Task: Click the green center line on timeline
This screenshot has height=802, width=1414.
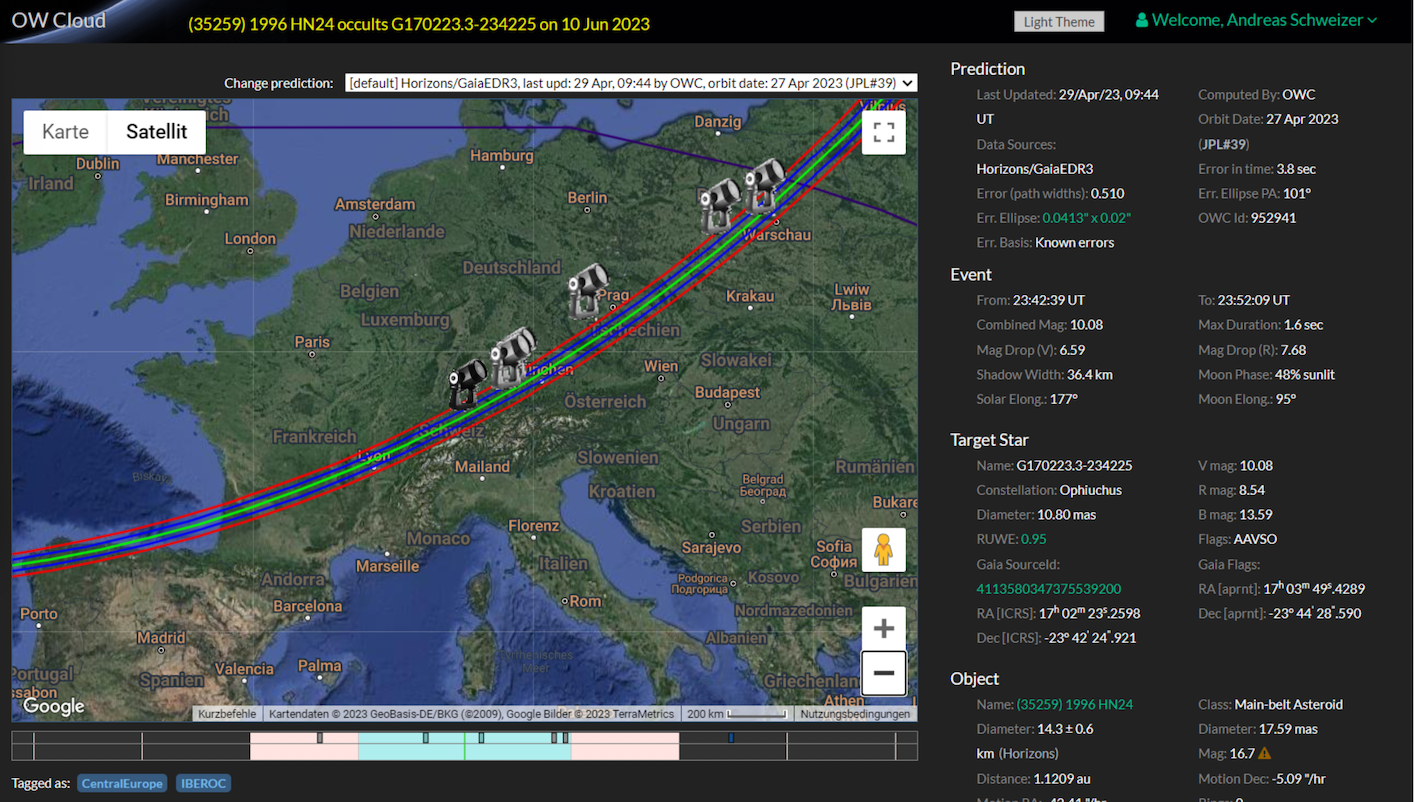Action: 464,746
